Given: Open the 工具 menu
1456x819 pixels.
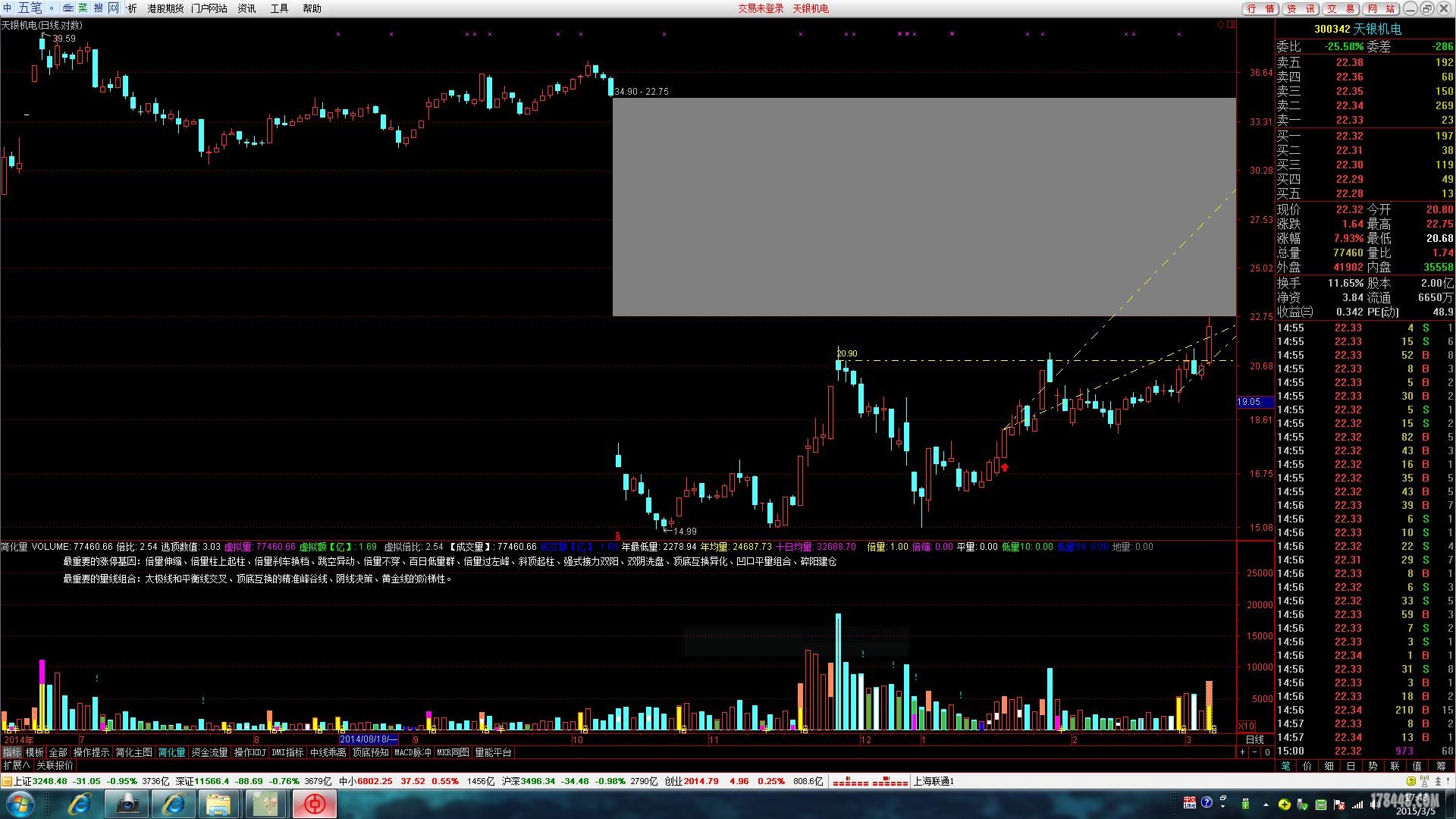Looking at the screenshot, I should (x=279, y=8).
